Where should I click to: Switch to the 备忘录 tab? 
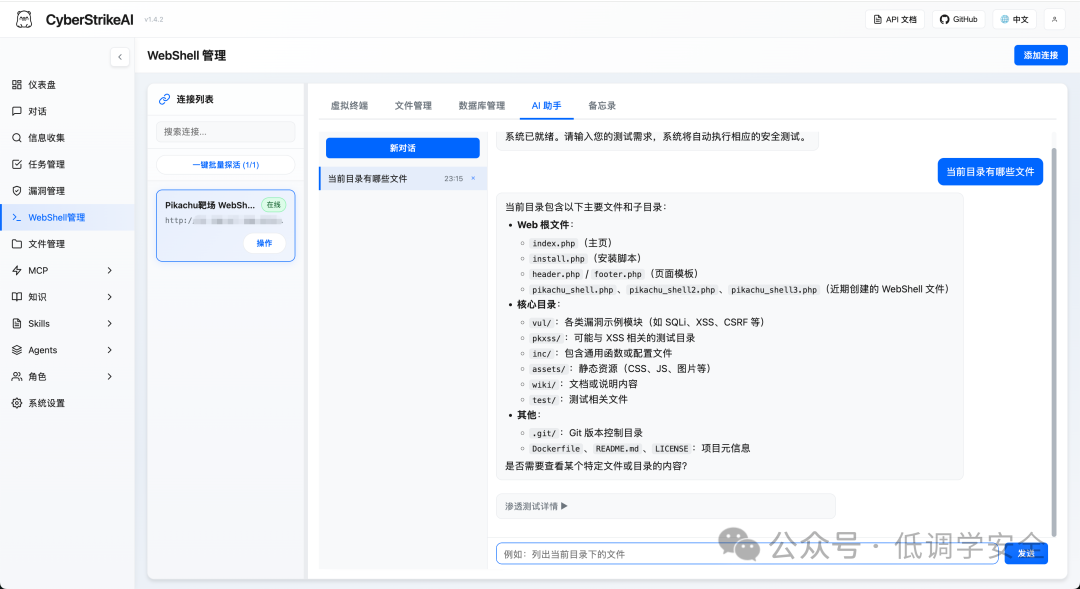click(602, 105)
